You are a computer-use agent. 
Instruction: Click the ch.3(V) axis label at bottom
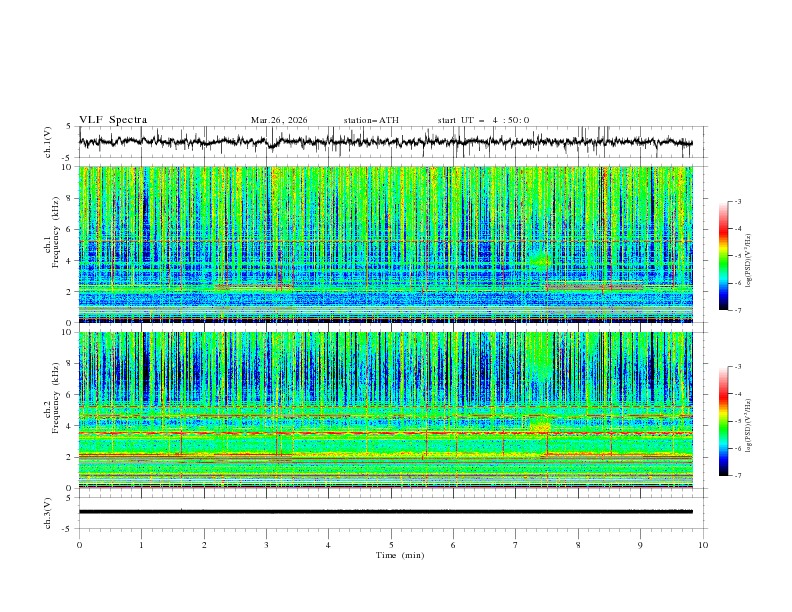click(x=48, y=512)
